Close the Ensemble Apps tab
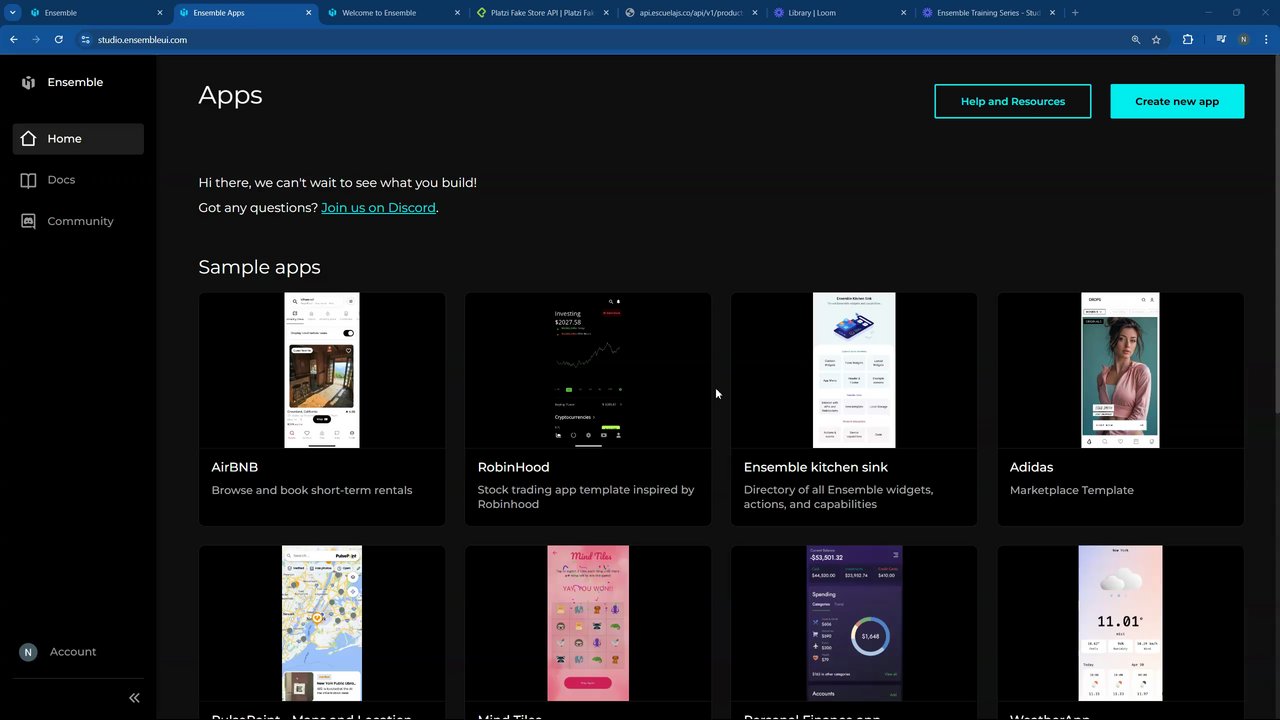This screenshot has height=720, width=1280. click(x=308, y=13)
